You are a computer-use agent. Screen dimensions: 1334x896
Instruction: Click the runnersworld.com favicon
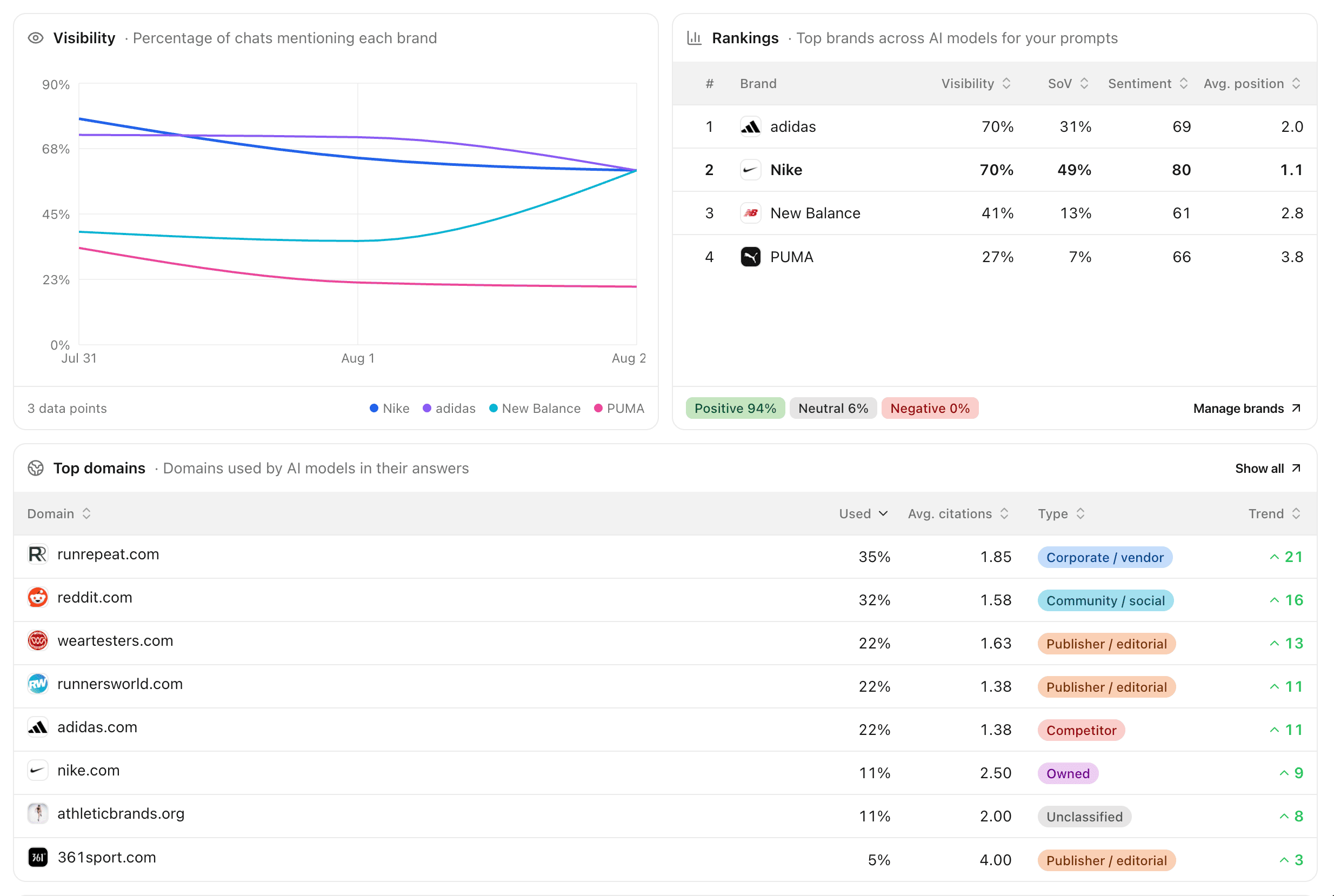pyautogui.click(x=38, y=684)
